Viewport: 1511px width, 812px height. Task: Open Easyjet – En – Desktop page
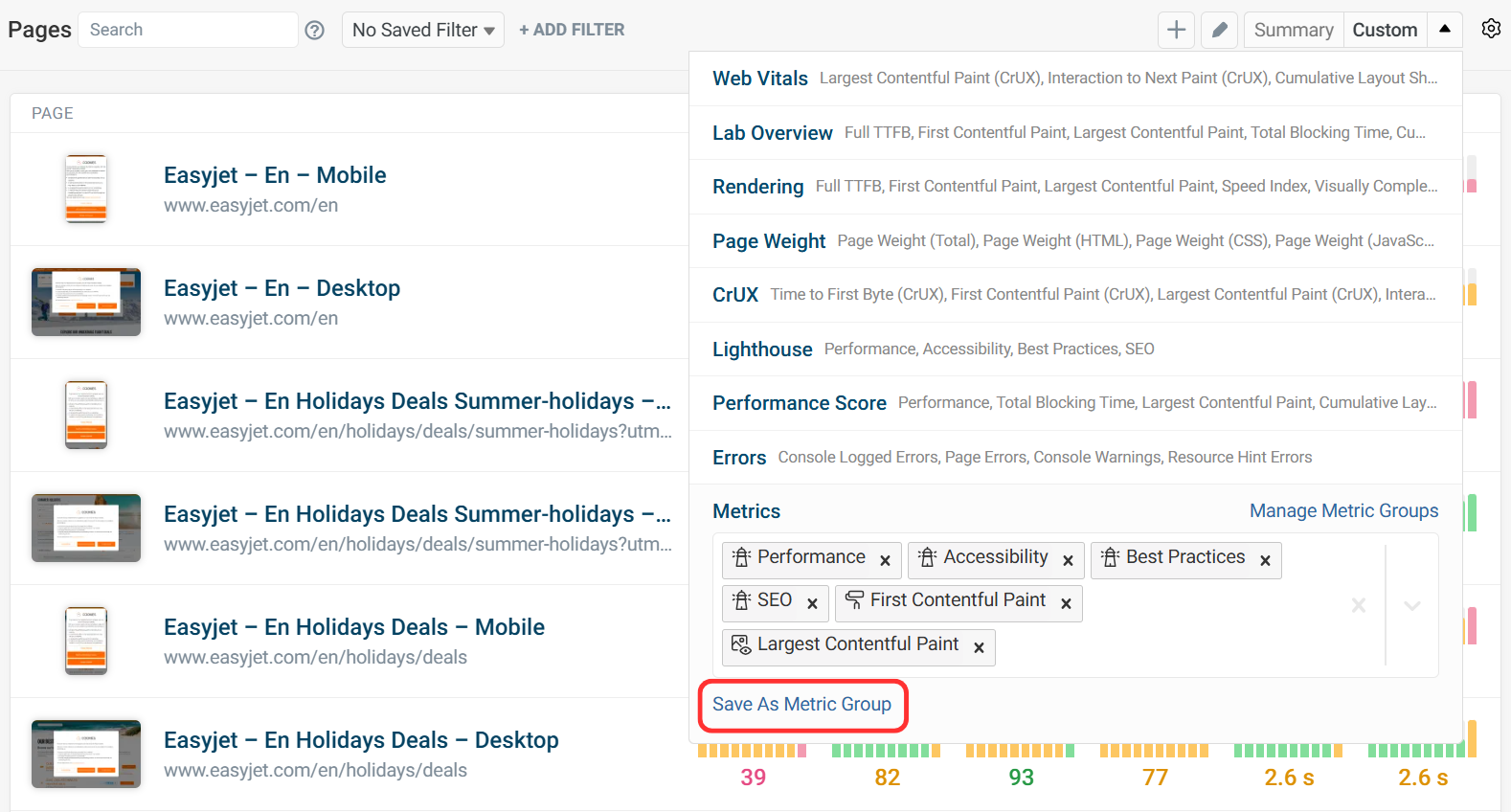(282, 288)
